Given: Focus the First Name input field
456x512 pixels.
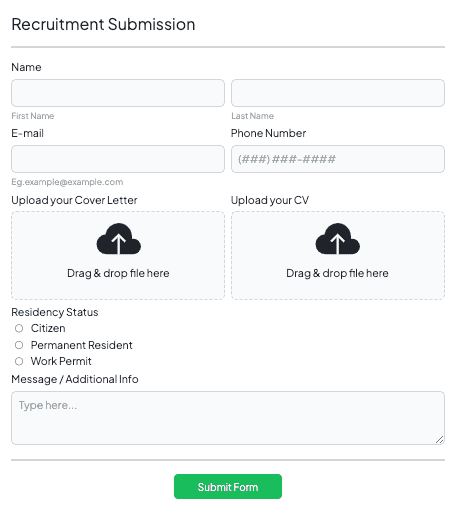Looking at the screenshot, I should [x=118, y=93].
